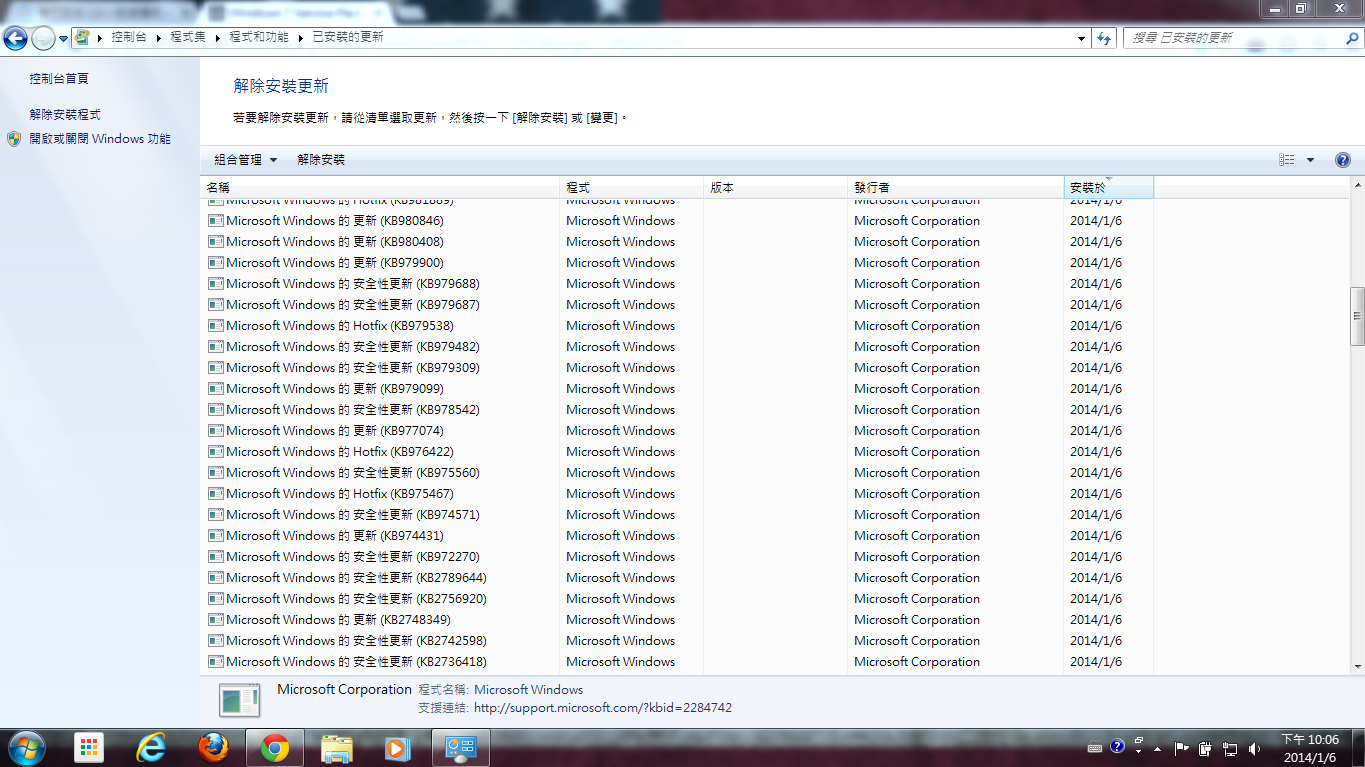Select the Hotfix (KB975467) row

(677, 494)
